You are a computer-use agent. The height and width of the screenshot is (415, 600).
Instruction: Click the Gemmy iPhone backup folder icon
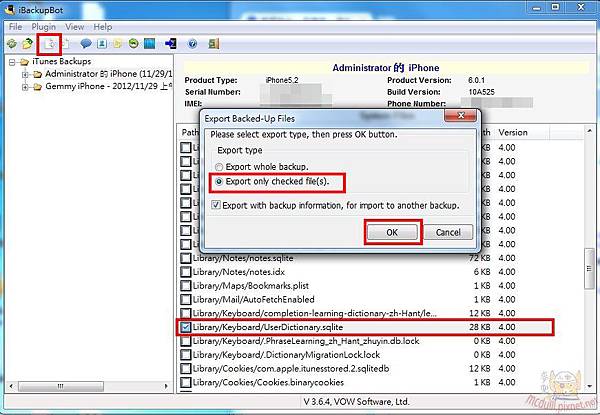[37, 87]
